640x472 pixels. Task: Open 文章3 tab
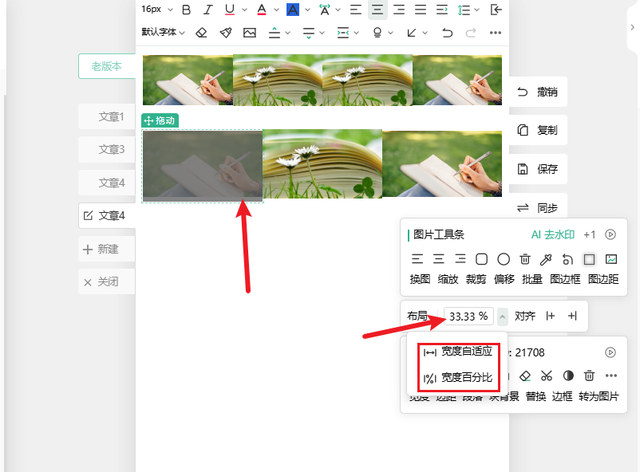[107, 149]
